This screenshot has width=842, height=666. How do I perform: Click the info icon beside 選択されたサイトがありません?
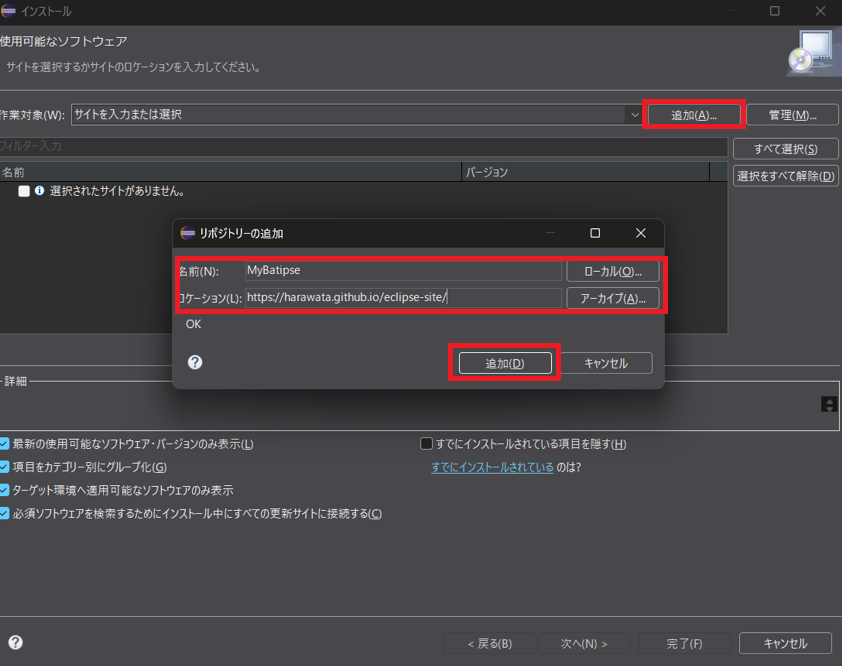[x=40, y=191]
